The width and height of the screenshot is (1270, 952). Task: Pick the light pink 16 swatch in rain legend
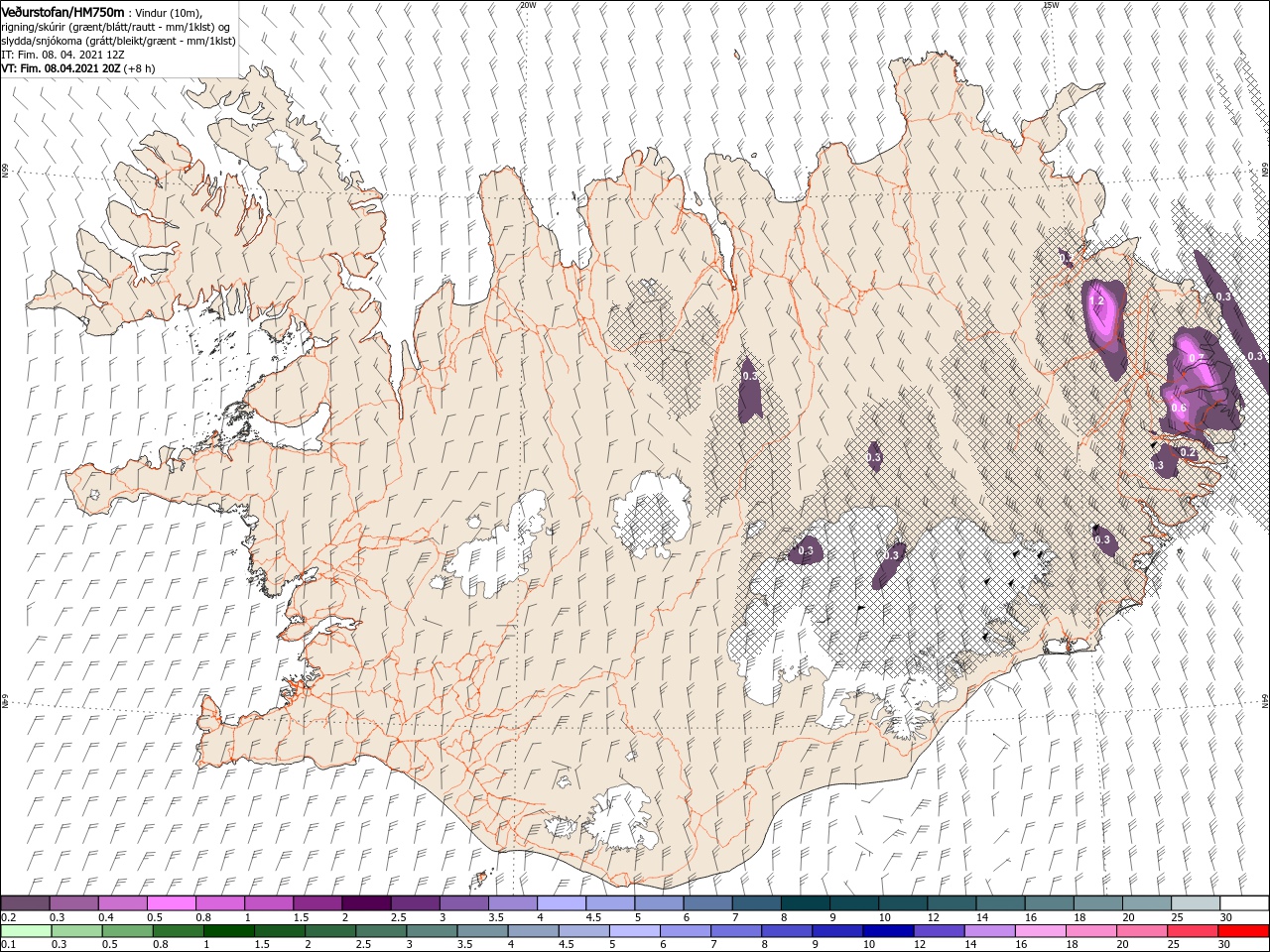point(1040,931)
